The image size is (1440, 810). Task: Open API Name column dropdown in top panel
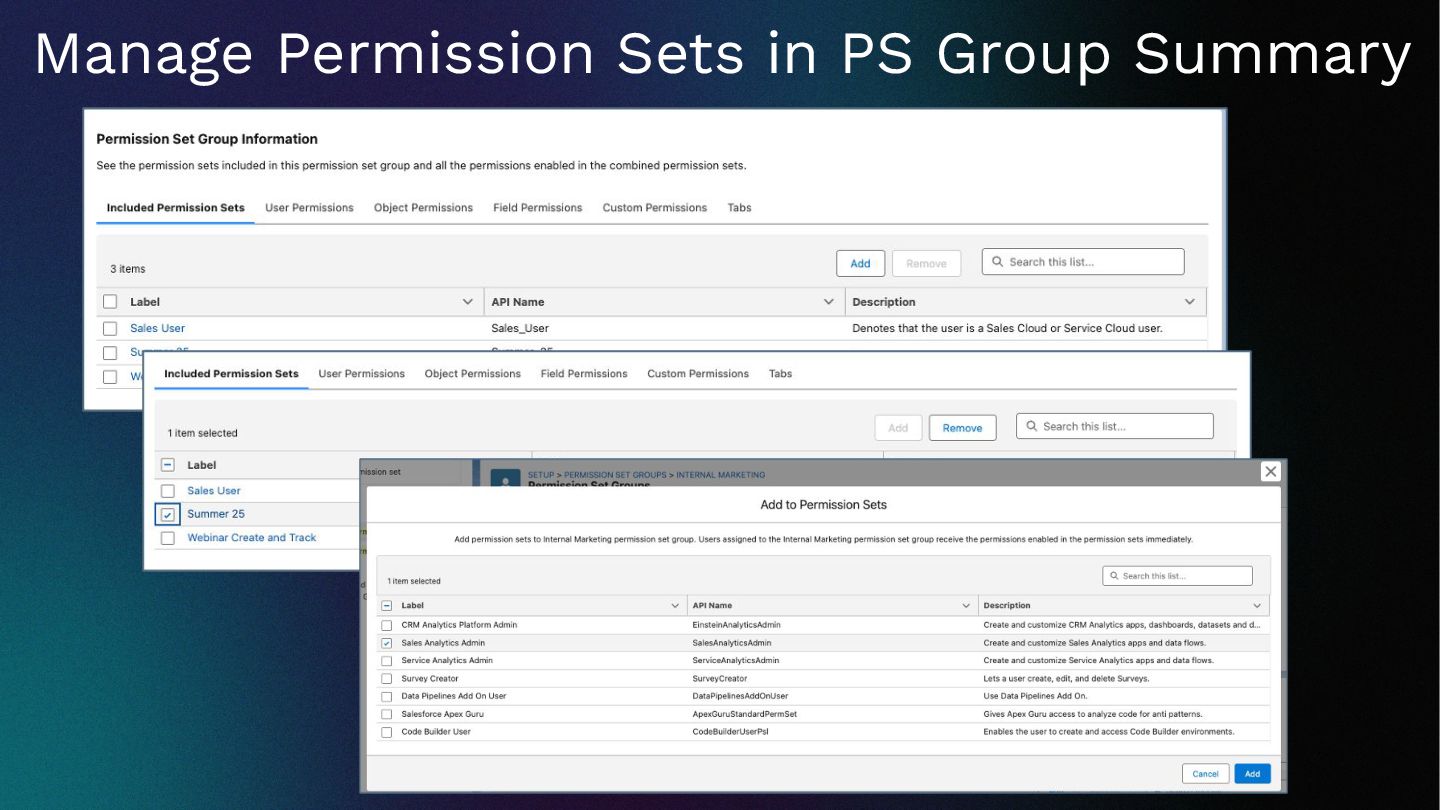coord(828,302)
